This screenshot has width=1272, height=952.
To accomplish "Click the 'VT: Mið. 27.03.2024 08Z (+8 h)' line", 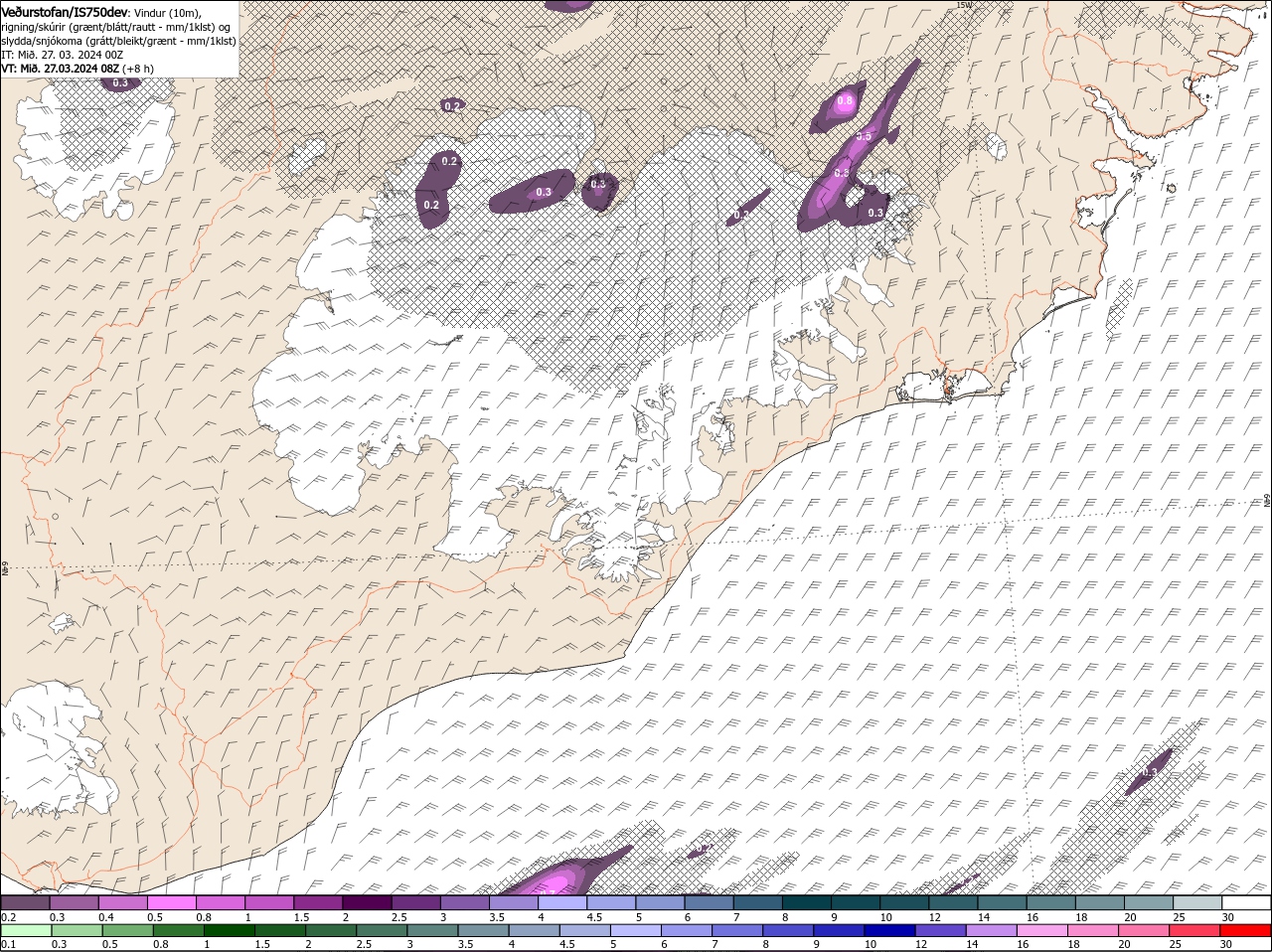I will click(x=78, y=69).
